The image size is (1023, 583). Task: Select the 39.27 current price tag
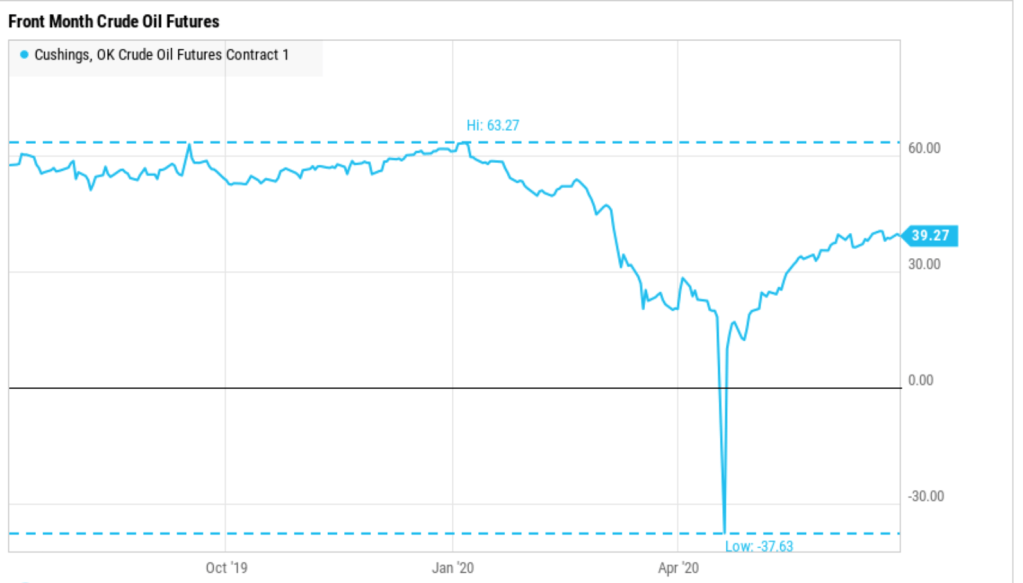[930, 236]
